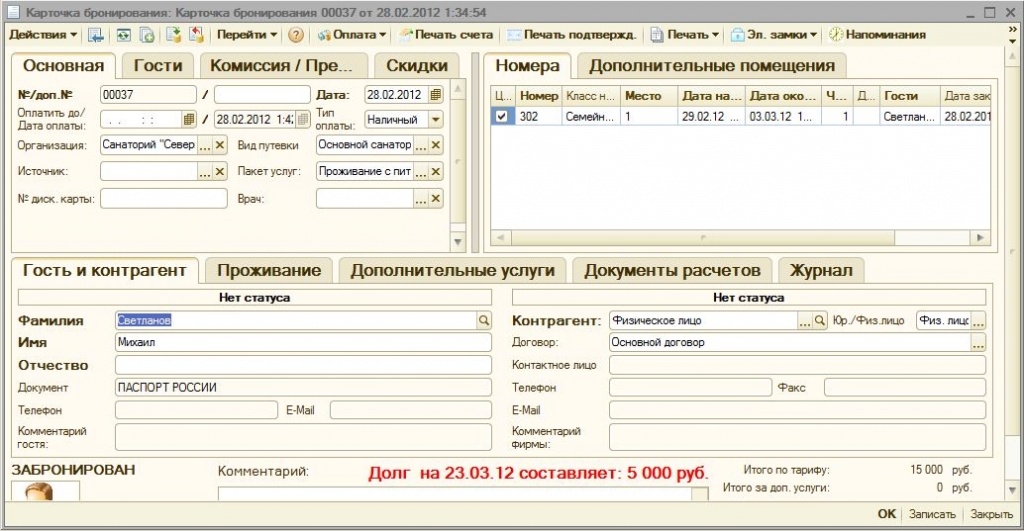Open the Оплата payment menu
The width and height of the screenshot is (1024, 531).
click(351, 35)
